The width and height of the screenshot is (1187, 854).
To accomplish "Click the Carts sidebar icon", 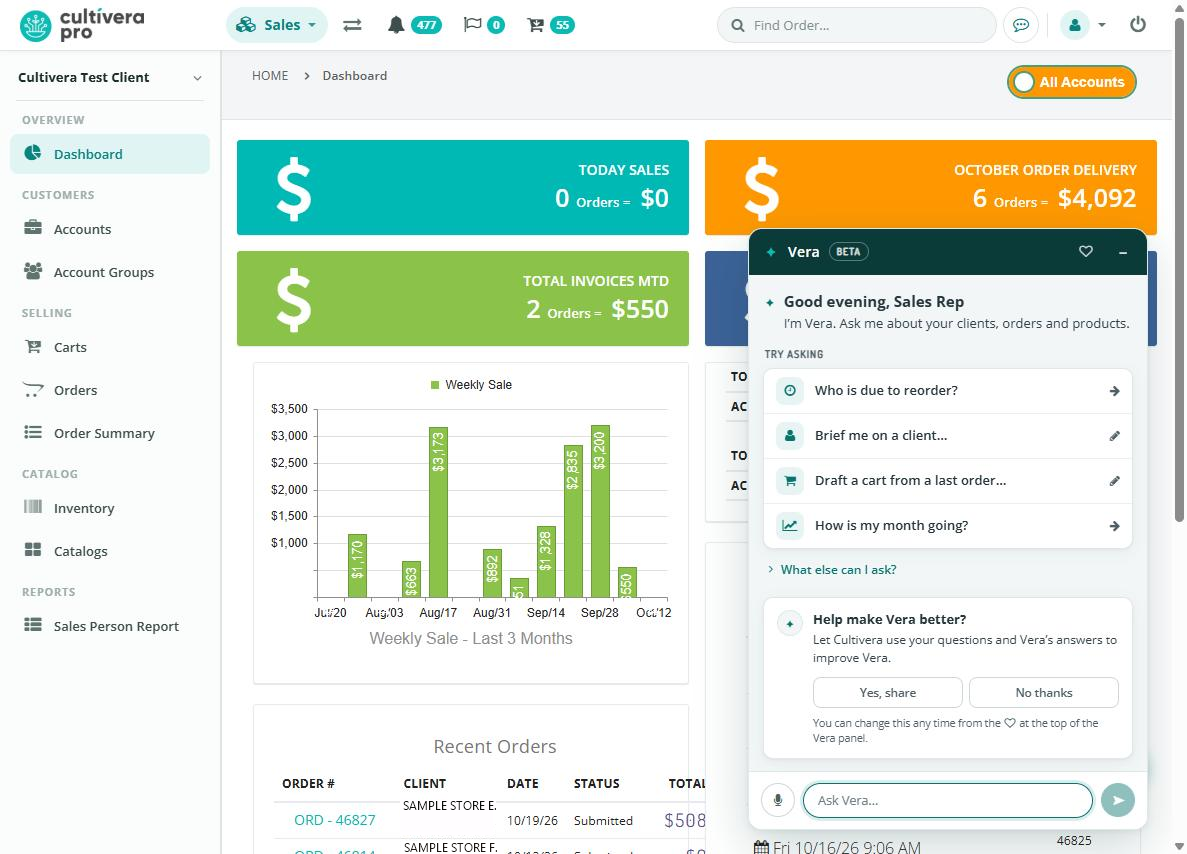I will click(x=33, y=347).
